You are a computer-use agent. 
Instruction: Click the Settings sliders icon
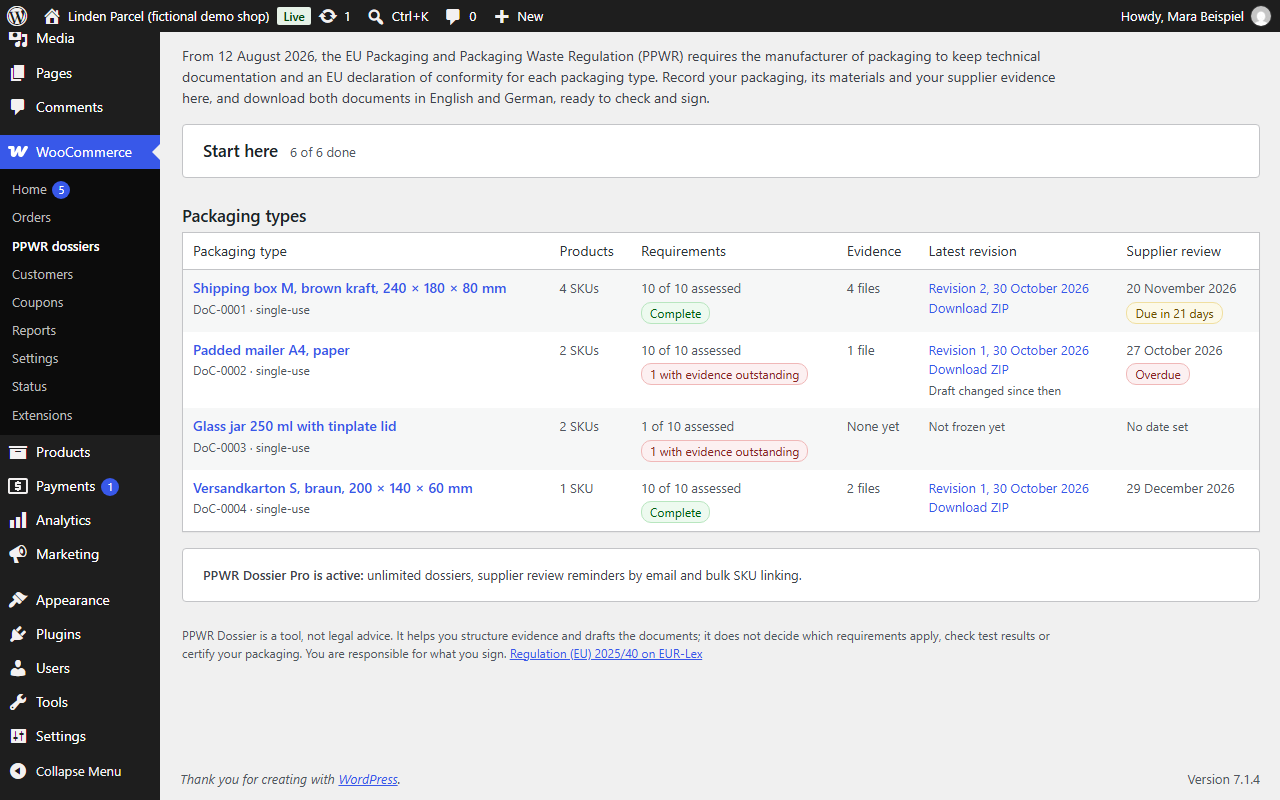click(x=18, y=736)
